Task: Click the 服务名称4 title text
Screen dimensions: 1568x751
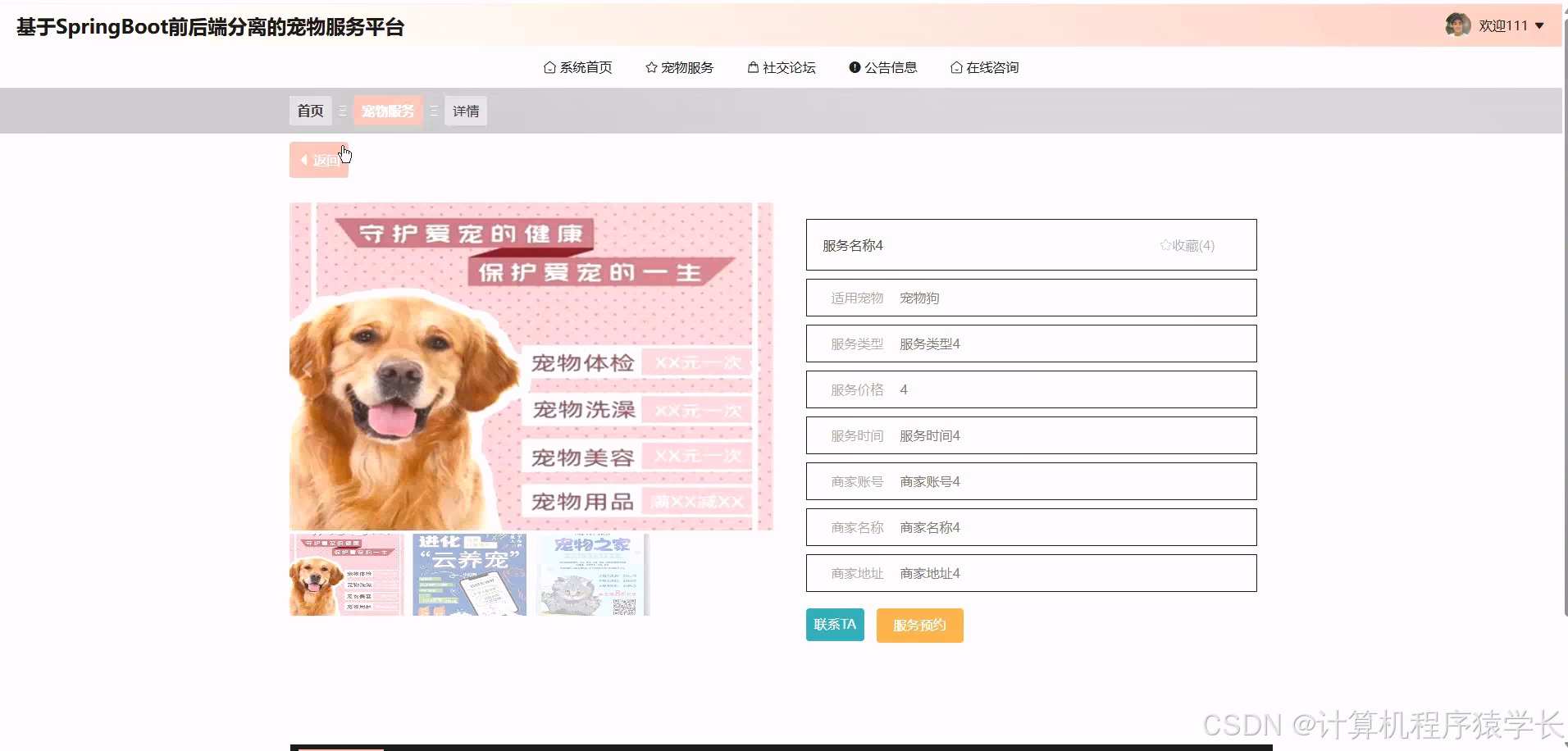Action: 853,245
